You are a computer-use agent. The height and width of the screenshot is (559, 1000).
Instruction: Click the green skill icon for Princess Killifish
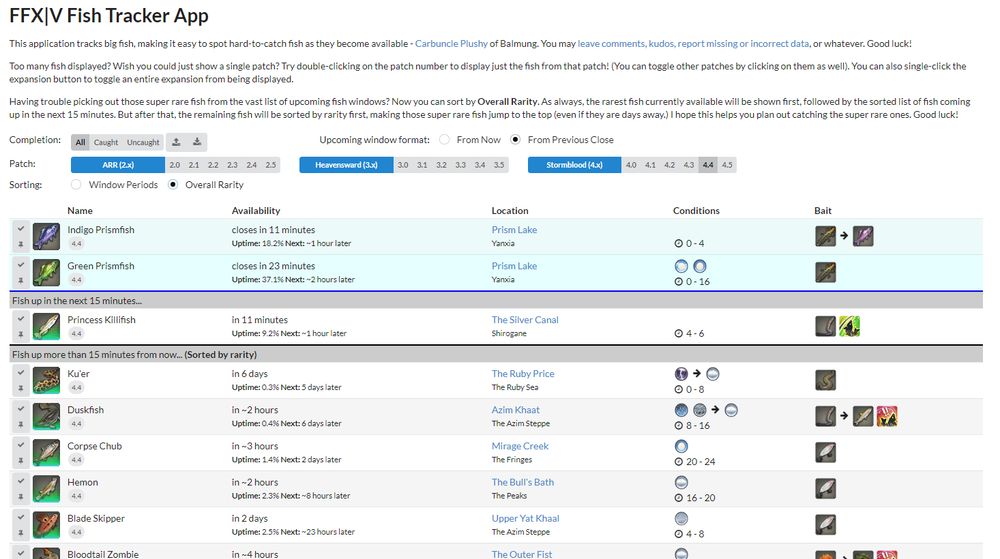(x=849, y=326)
